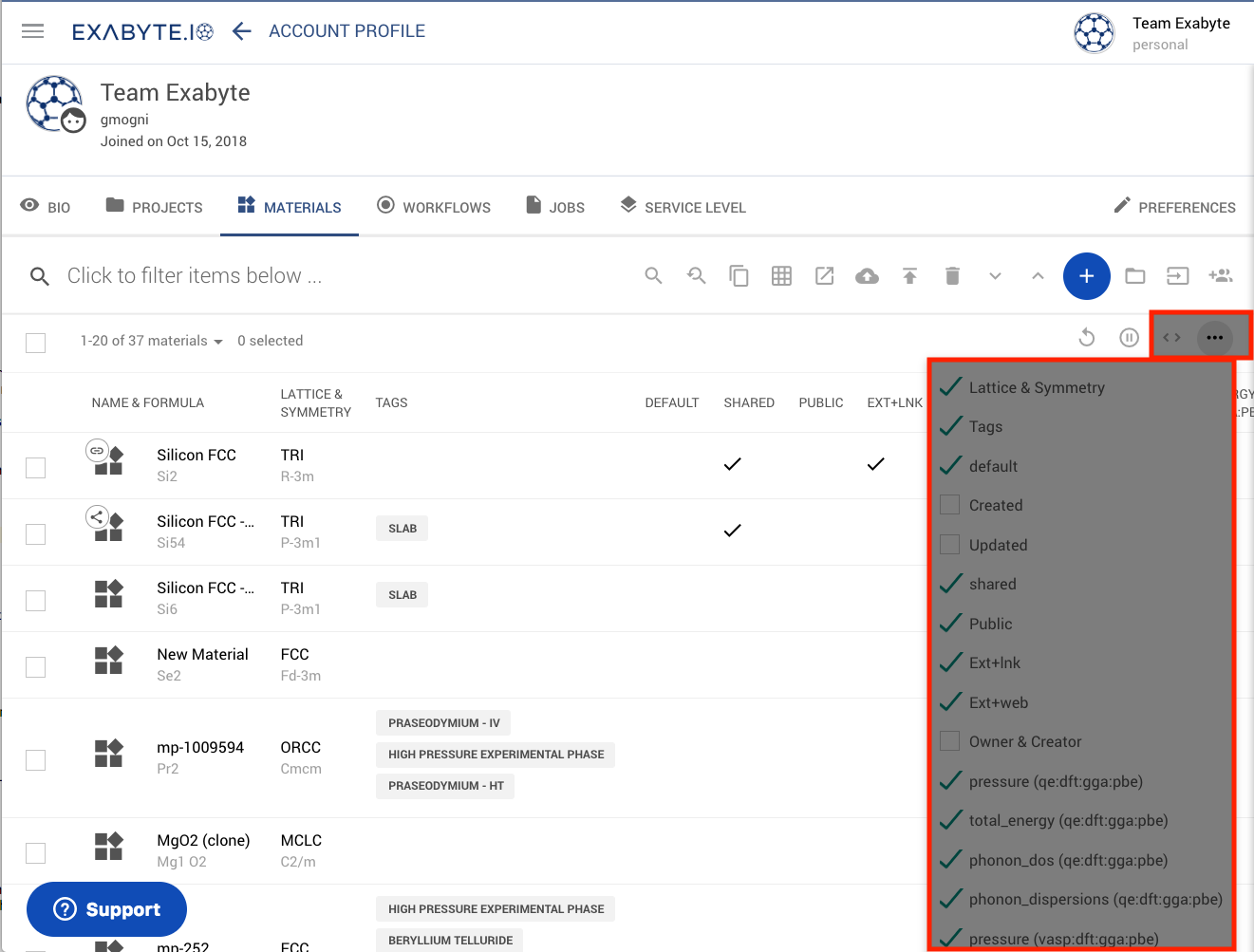
Task: Switch to the WORKFLOWS tab
Action: pos(434,206)
